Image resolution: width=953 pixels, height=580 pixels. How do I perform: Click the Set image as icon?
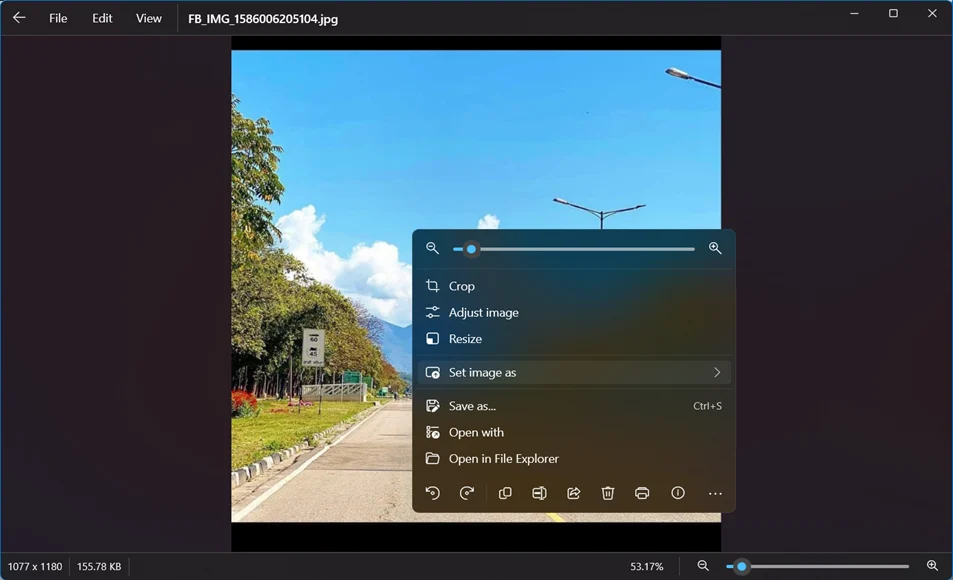432,373
